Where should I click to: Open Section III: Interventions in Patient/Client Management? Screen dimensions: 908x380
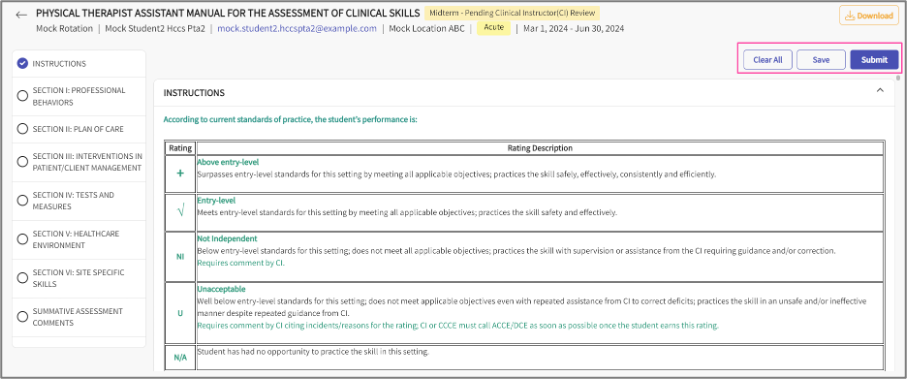point(79,162)
